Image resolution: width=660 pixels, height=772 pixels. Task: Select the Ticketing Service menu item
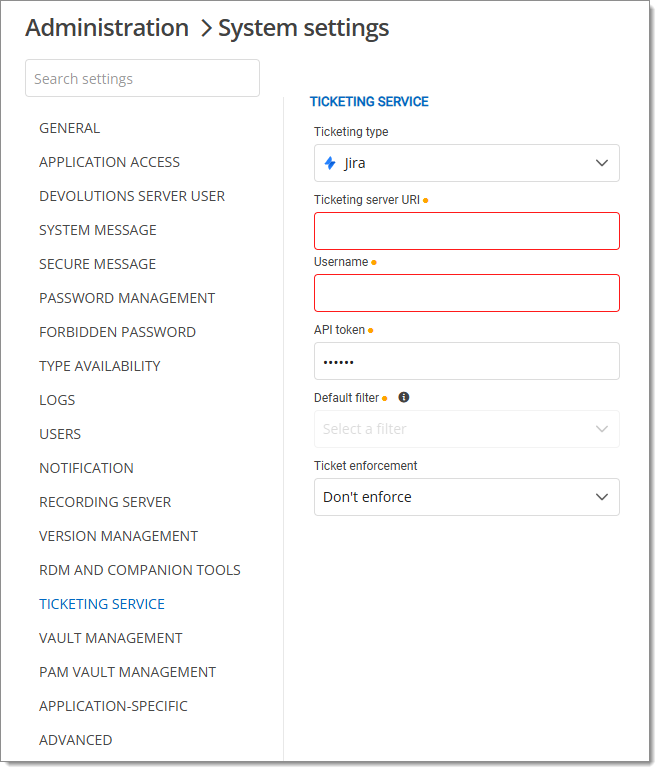(x=102, y=604)
